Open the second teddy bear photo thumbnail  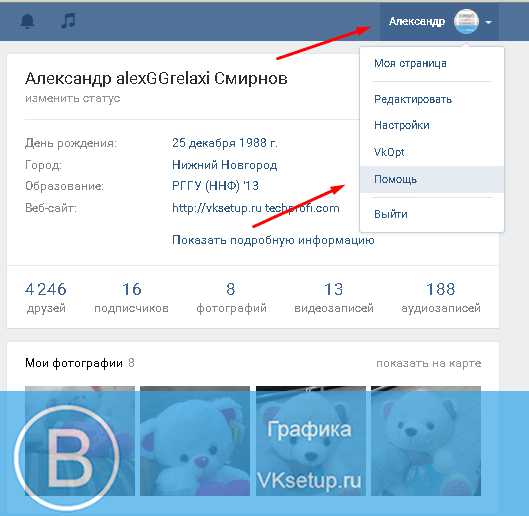[195, 441]
